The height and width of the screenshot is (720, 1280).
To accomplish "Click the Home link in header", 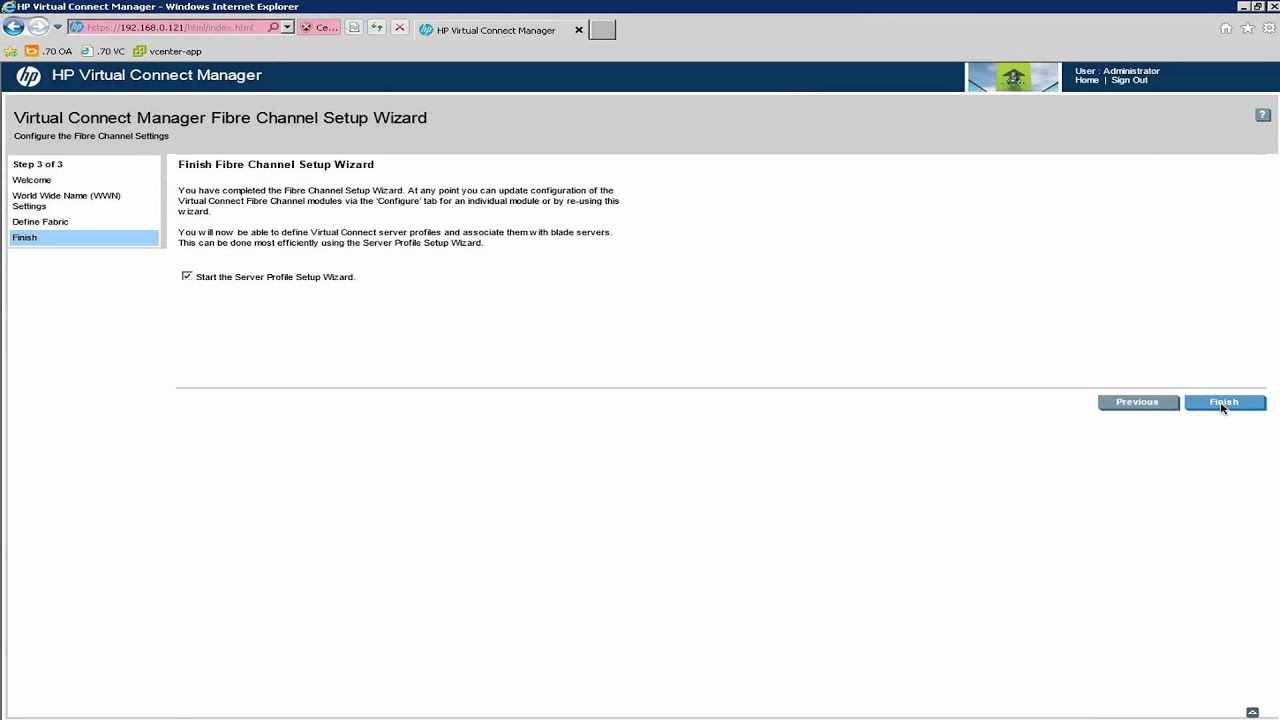I will [1086, 80].
